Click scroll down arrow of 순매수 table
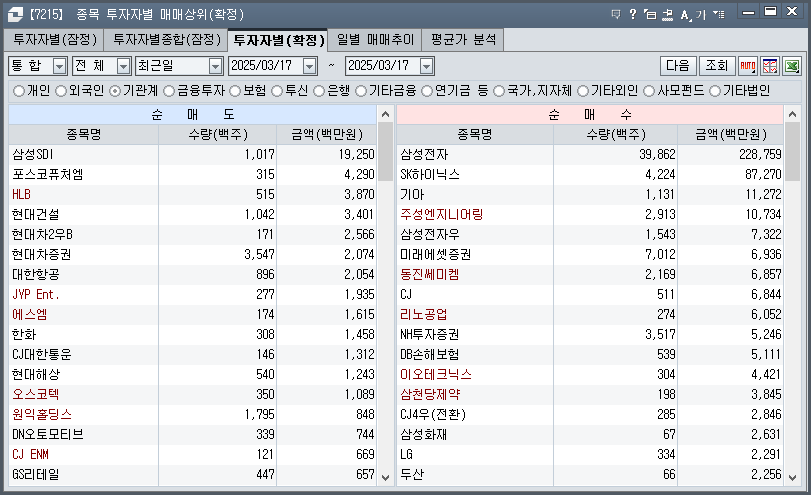Viewport: 811px width, 495px height. [792, 477]
